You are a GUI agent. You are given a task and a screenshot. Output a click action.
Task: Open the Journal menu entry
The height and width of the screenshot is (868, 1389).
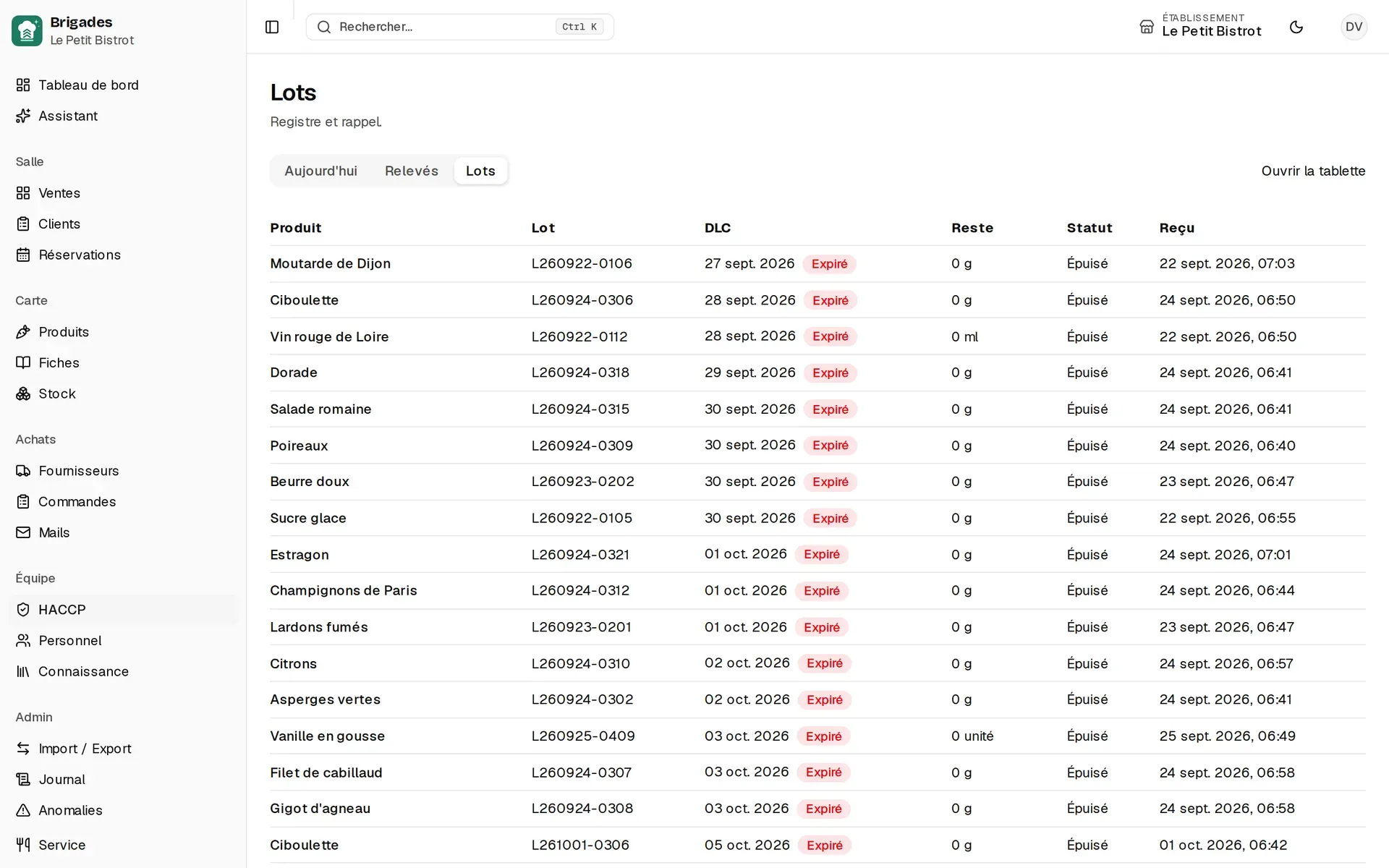123,779
